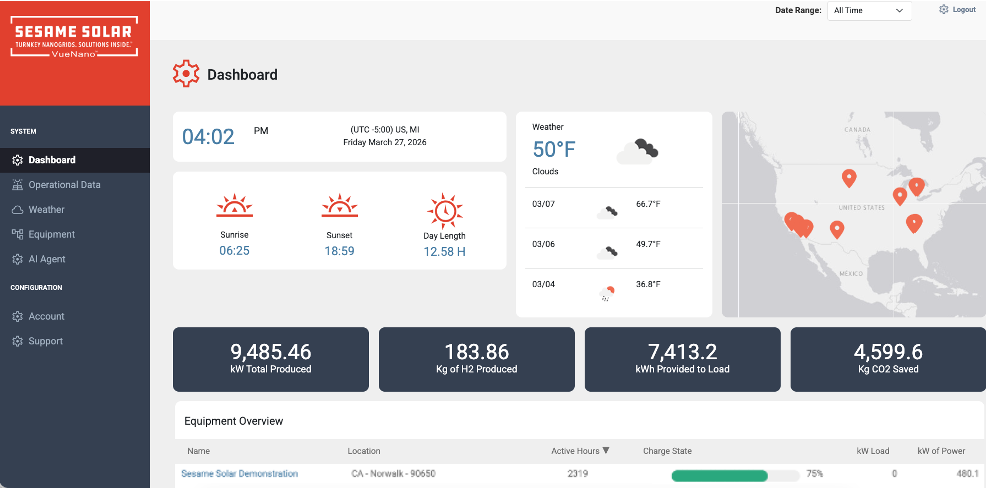Screen dimensions: 987x488
Task: Open Sesame Solar Demonstration equipment link
Action: [239, 473]
